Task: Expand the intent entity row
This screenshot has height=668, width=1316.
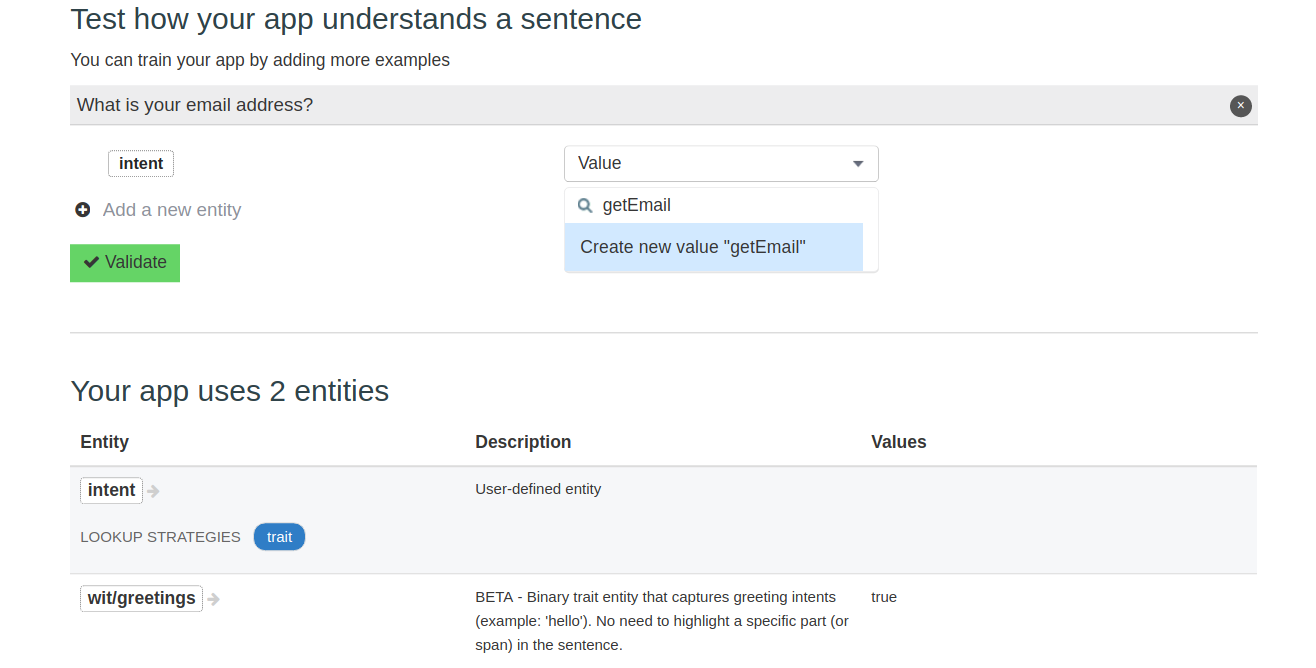Action: click(x=111, y=490)
